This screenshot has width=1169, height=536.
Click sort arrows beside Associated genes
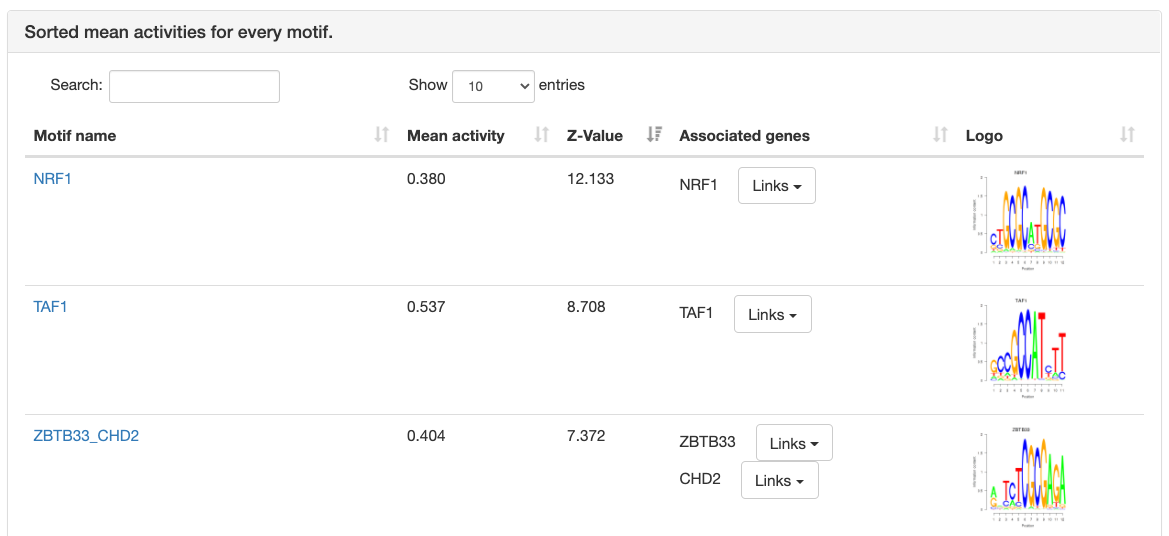click(940, 135)
